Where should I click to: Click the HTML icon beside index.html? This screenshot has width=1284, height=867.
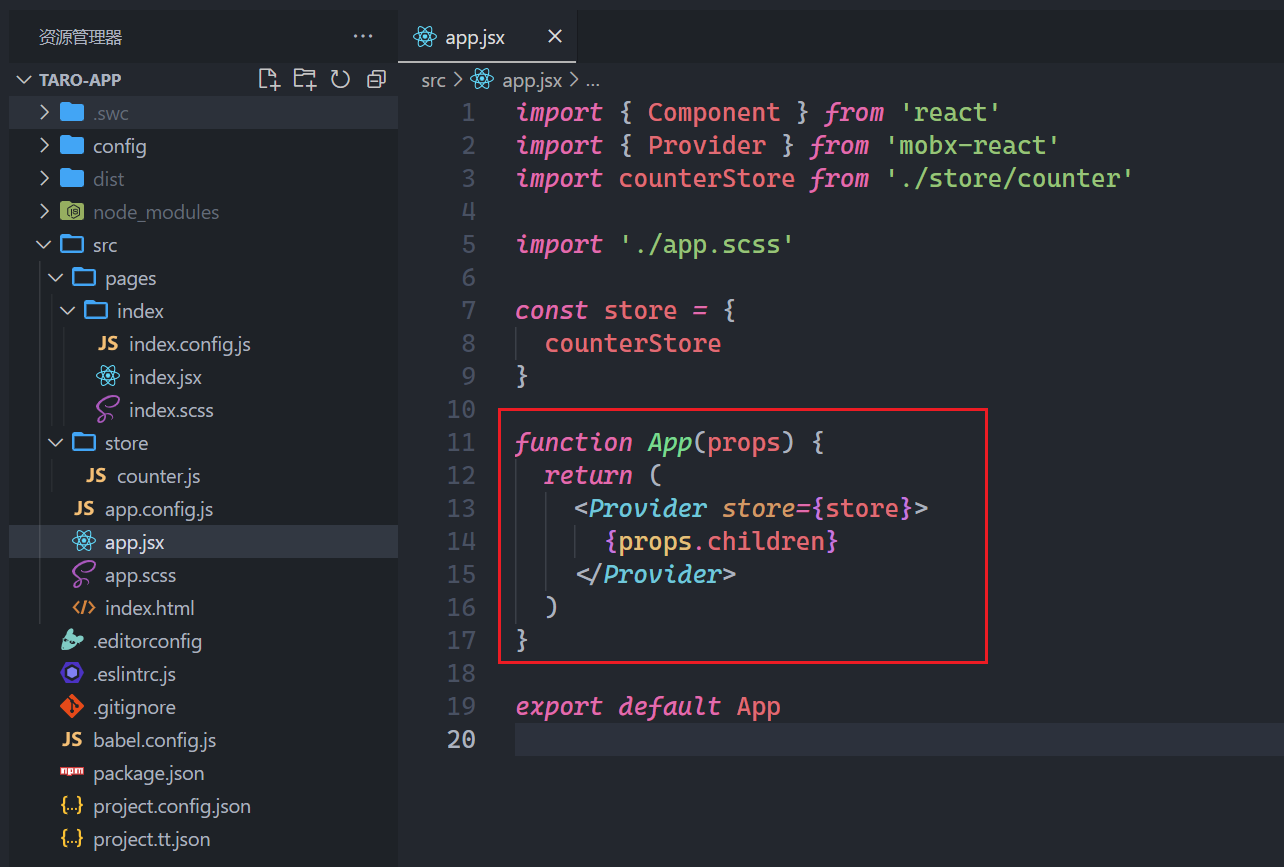(x=84, y=608)
